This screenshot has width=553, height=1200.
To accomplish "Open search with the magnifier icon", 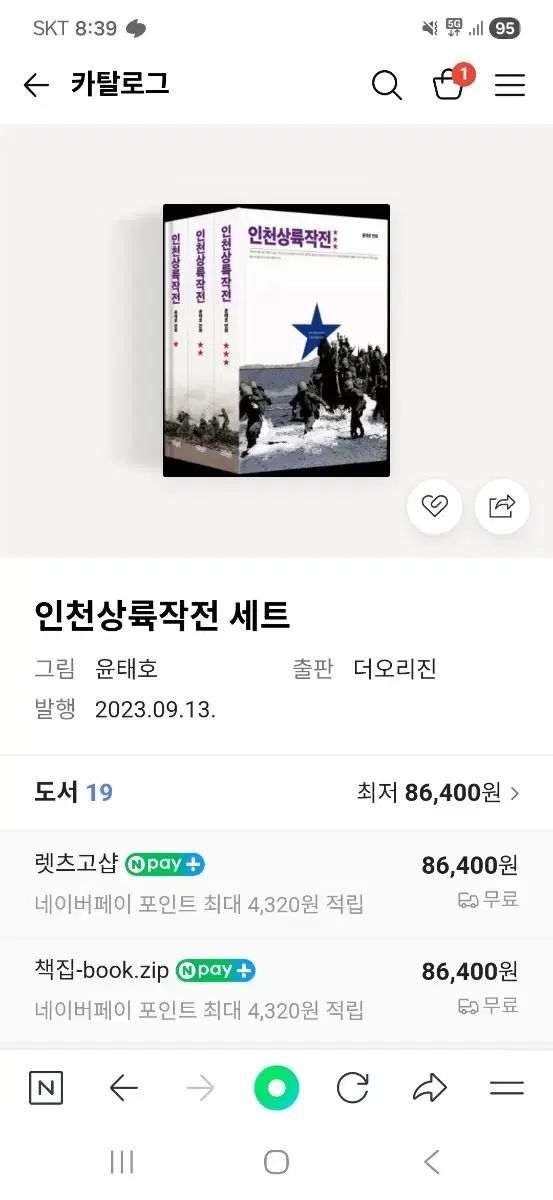I will click(x=386, y=86).
